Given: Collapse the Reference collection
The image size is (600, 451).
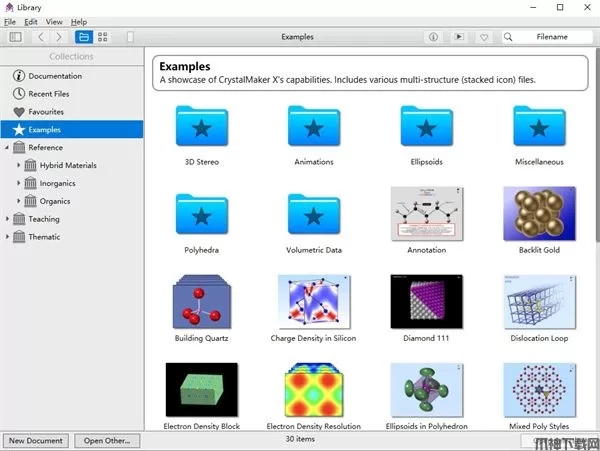Looking at the screenshot, I should pos(8,148).
